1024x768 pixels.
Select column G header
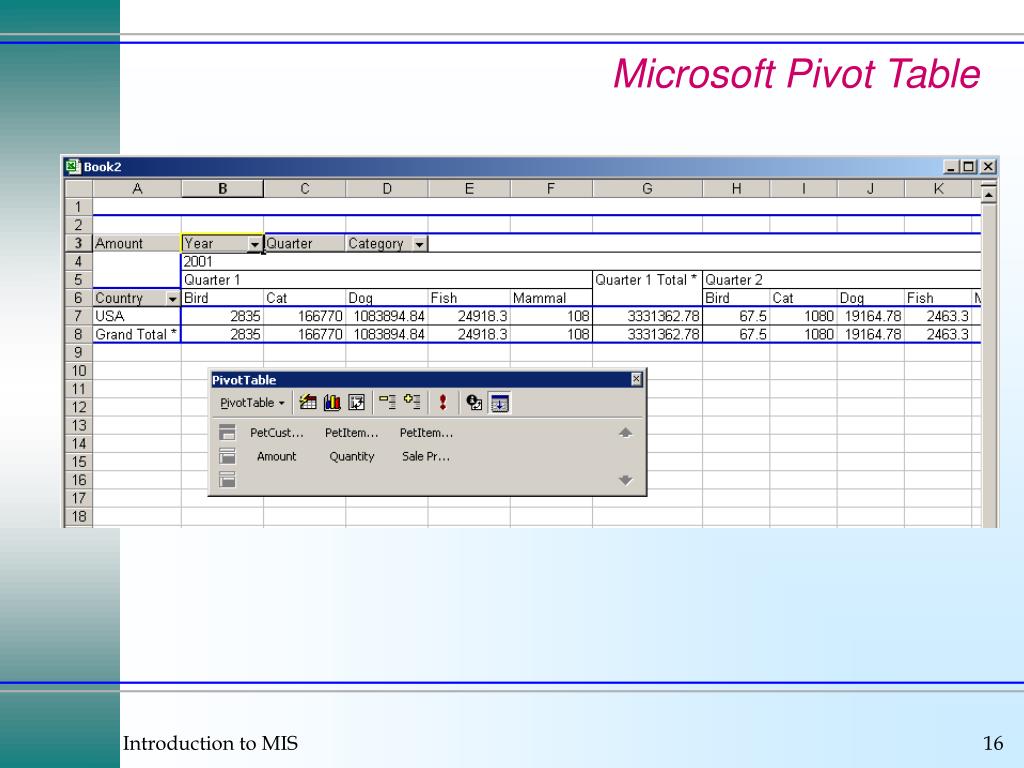click(647, 189)
